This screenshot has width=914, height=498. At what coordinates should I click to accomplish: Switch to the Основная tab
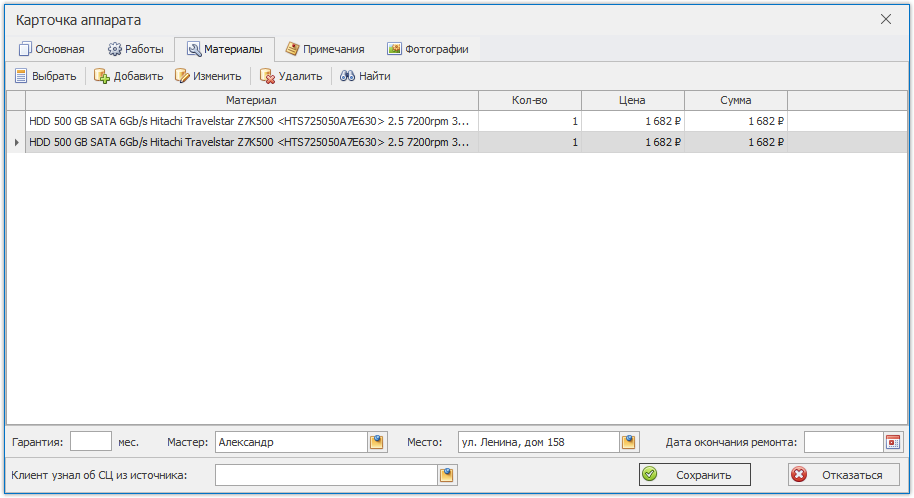pos(52,49)
